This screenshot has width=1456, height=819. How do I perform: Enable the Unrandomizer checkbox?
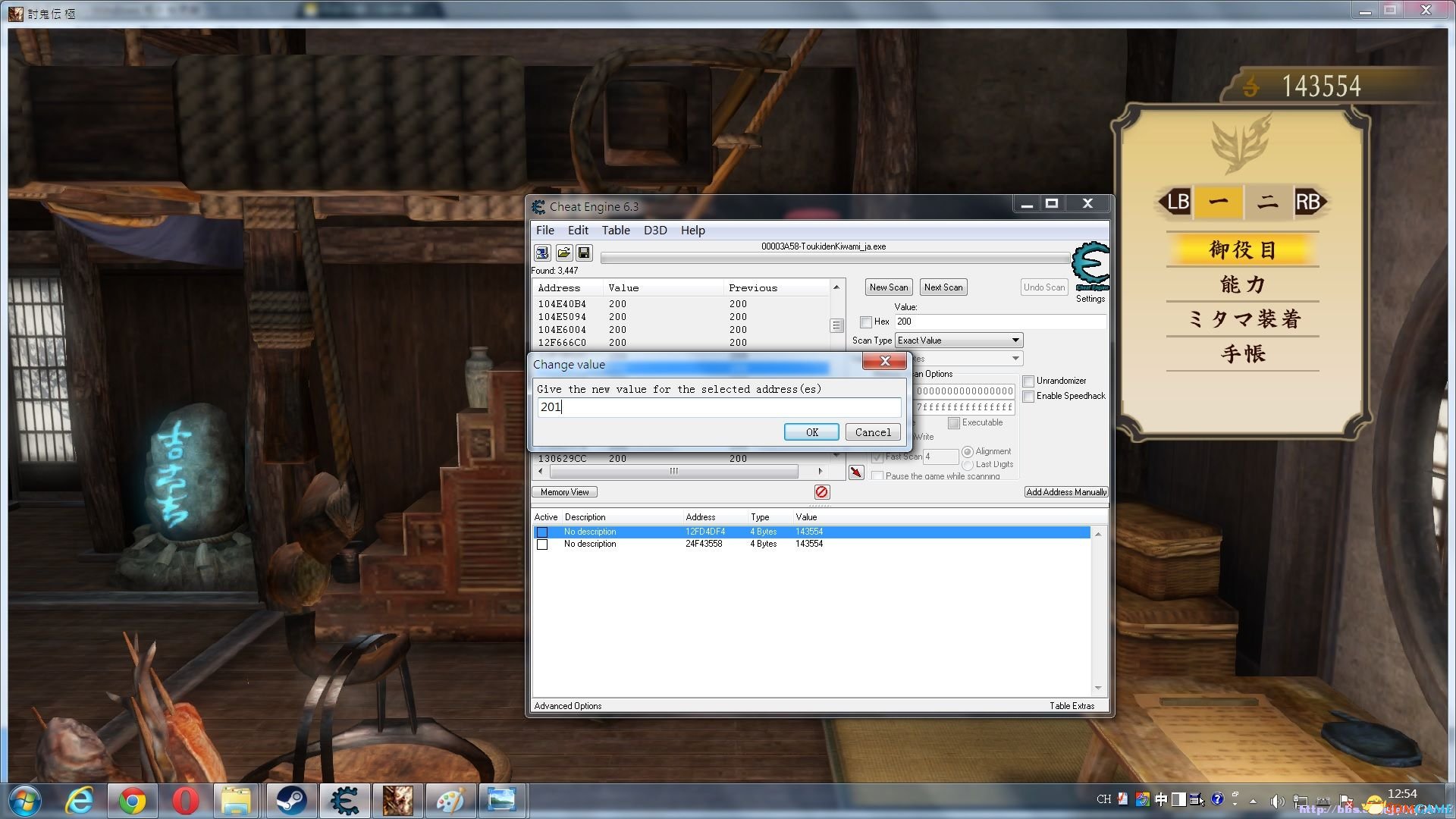tap(1028, 381)
